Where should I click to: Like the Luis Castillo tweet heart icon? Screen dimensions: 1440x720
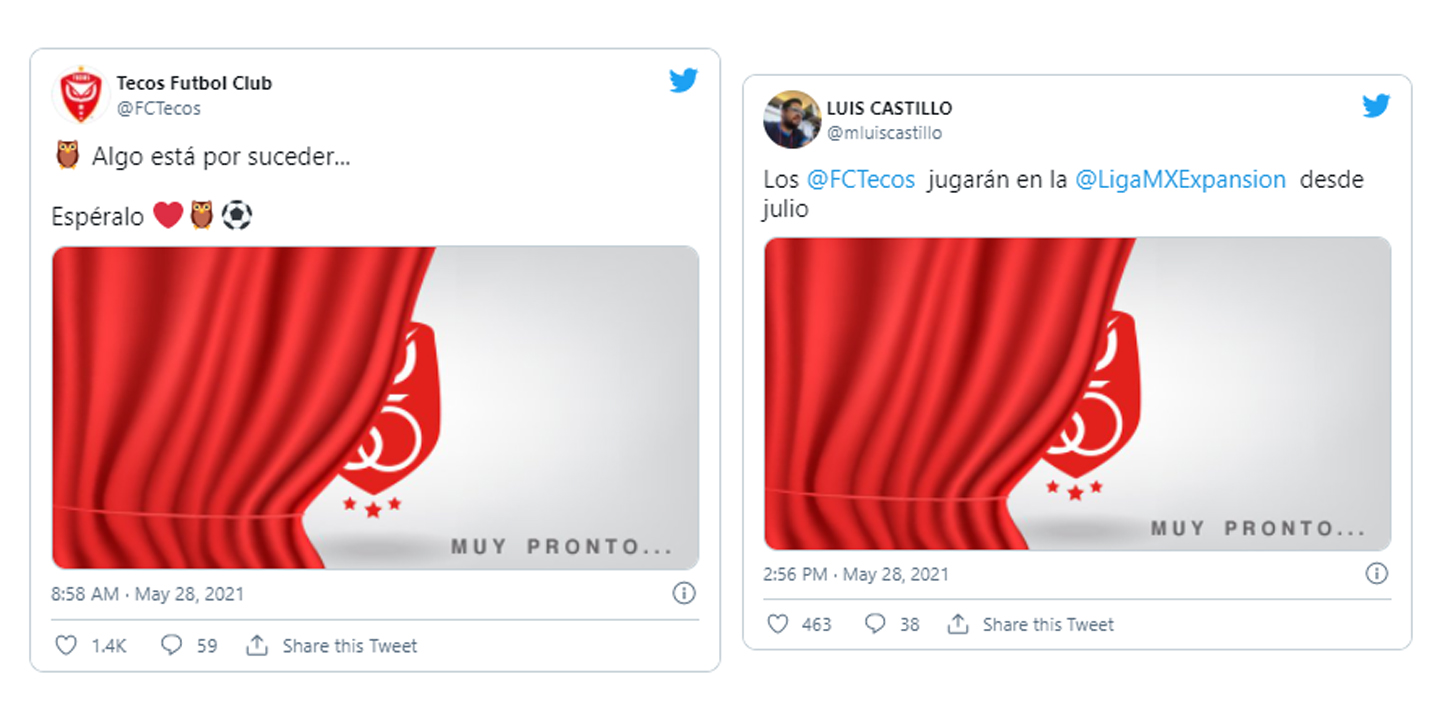coord(778,624)
